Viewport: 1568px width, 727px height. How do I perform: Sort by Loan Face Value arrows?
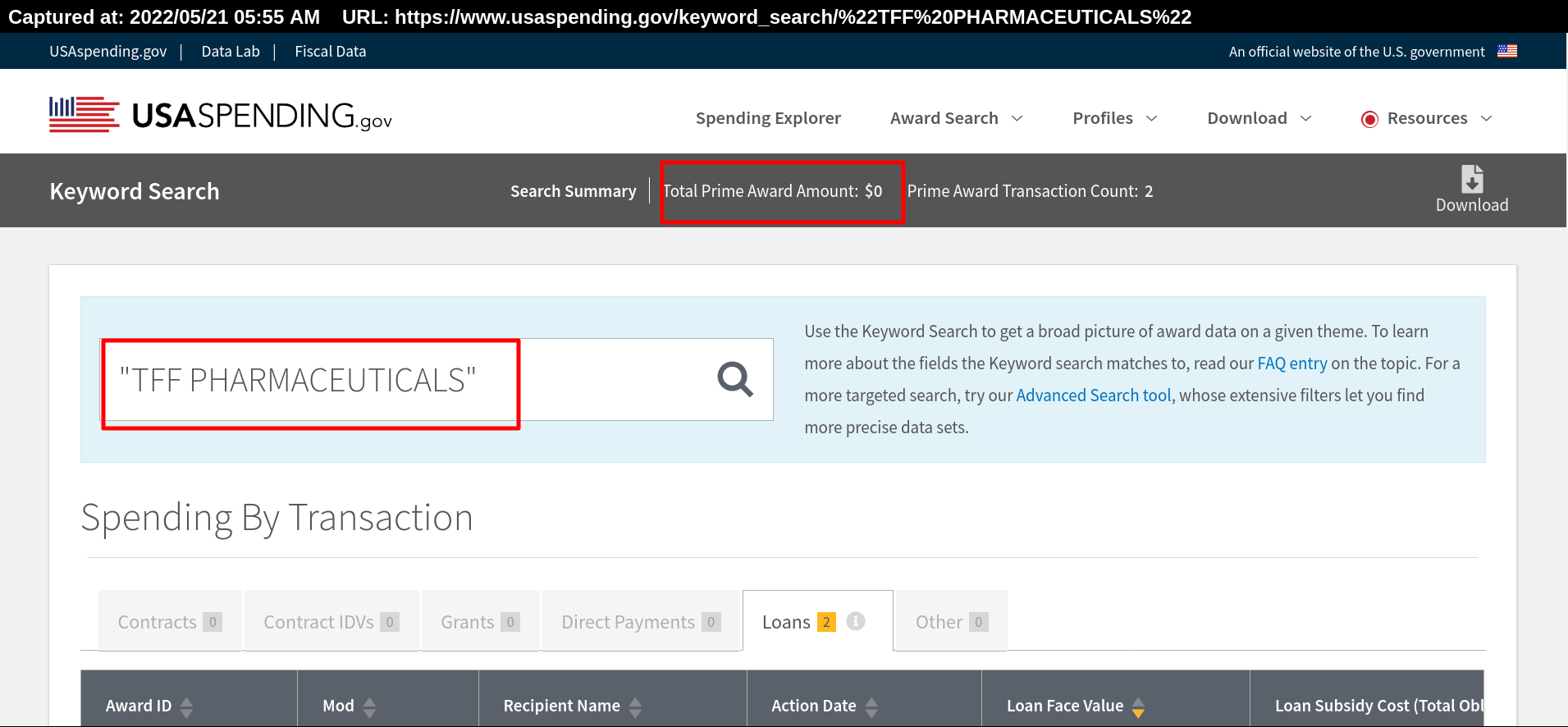(1138, 706)
